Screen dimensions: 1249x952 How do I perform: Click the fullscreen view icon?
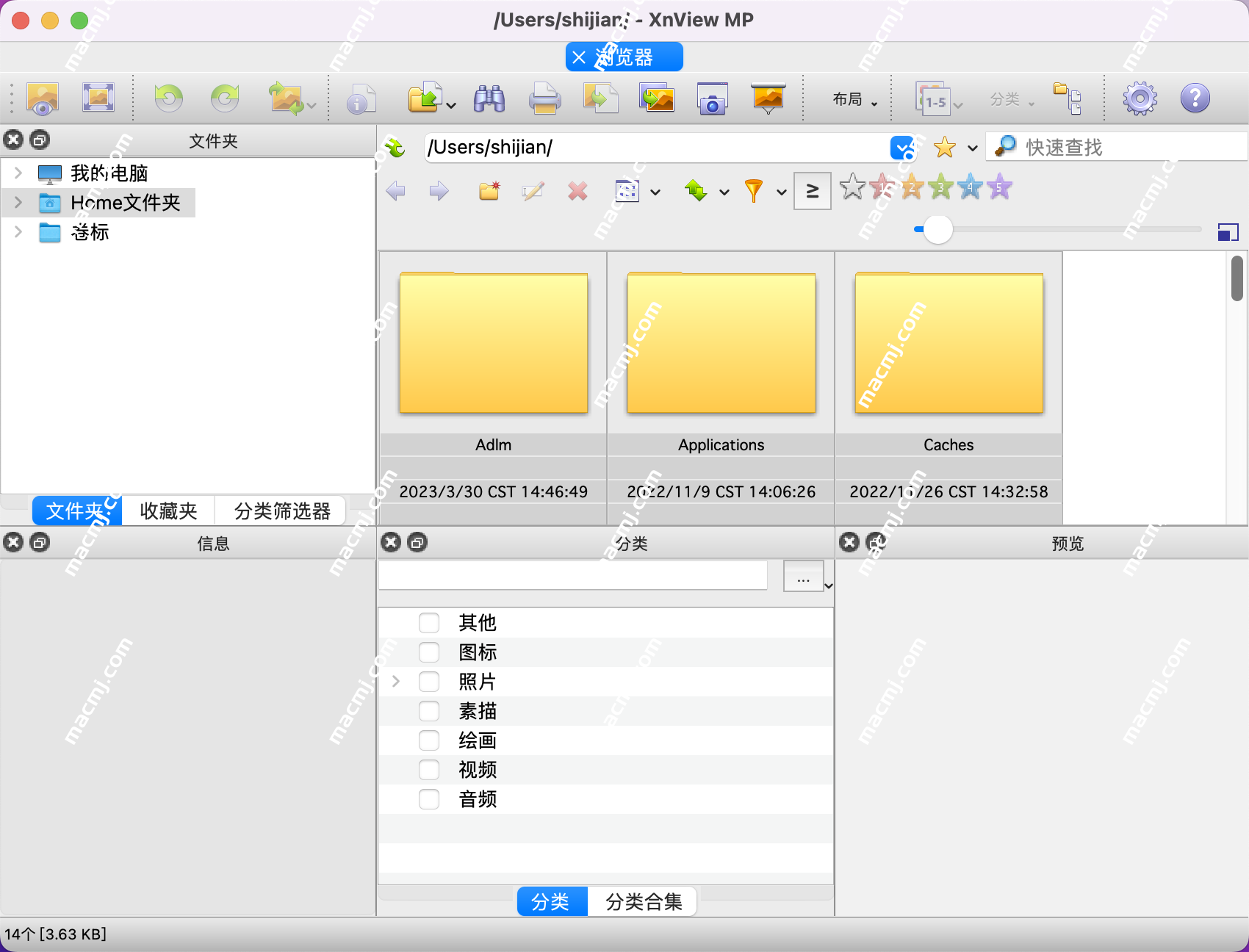98,98
